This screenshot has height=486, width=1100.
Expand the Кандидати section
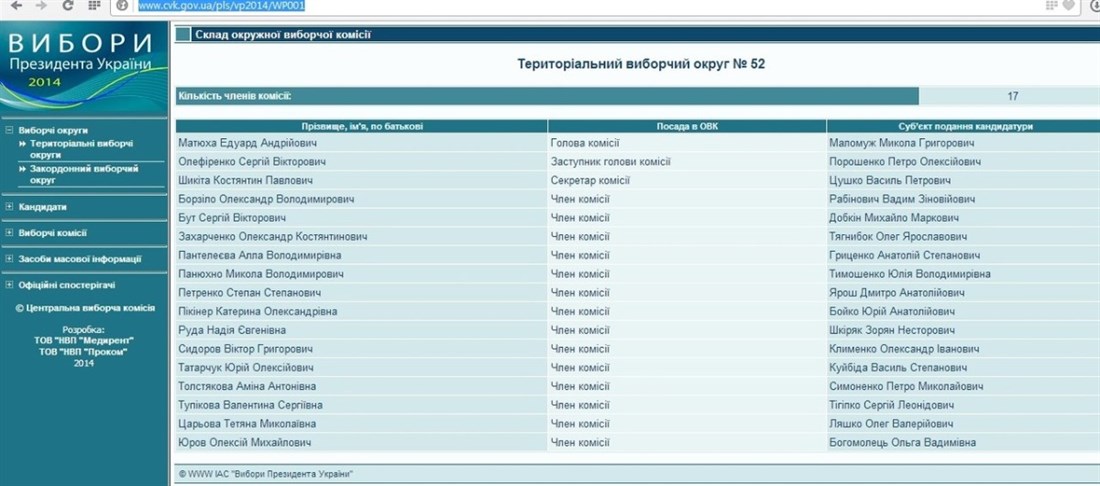coord(9,207)
